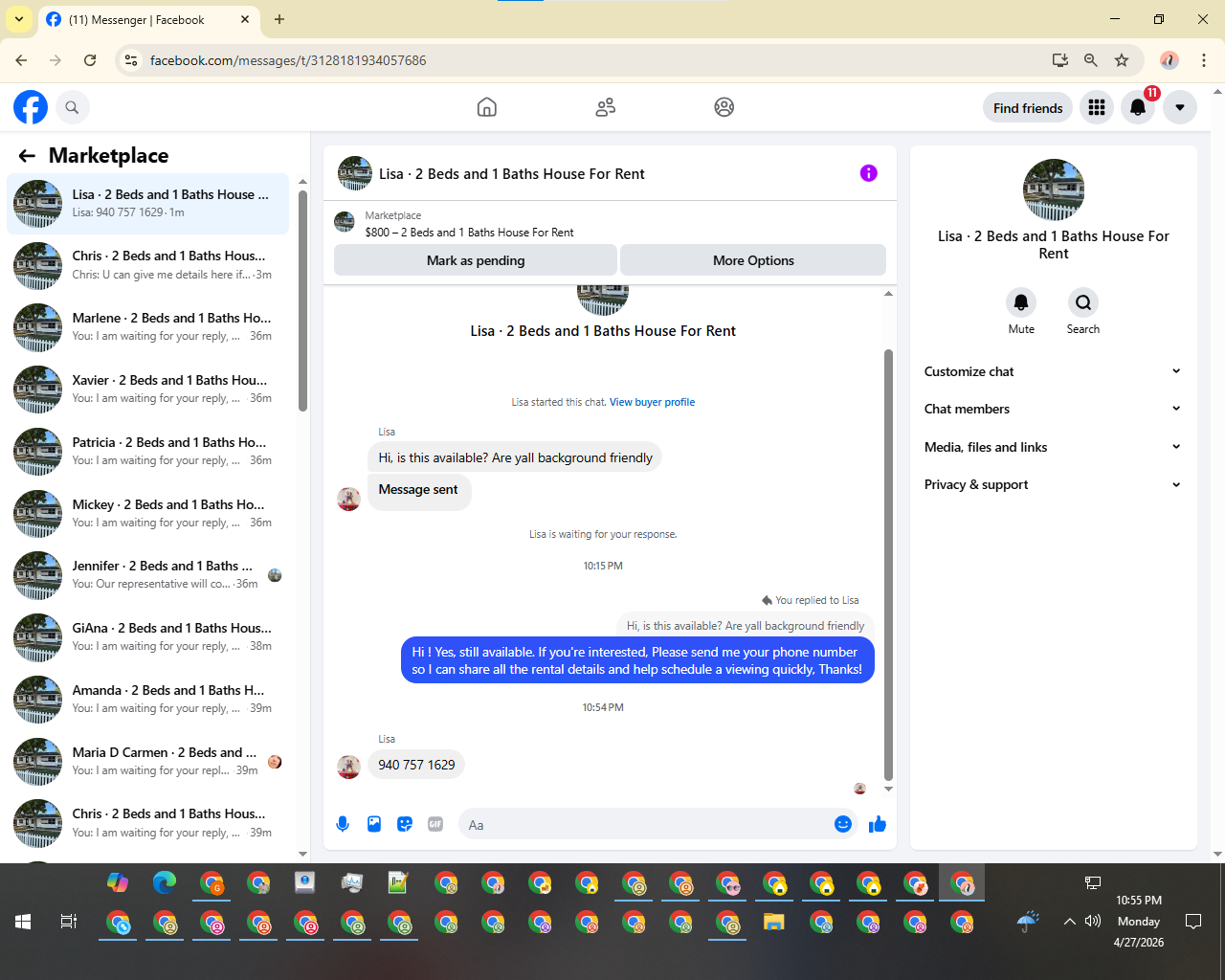Screen dimensions: 1225x980
Task: Attach a photo using image icon
Action: click(374, 824)
